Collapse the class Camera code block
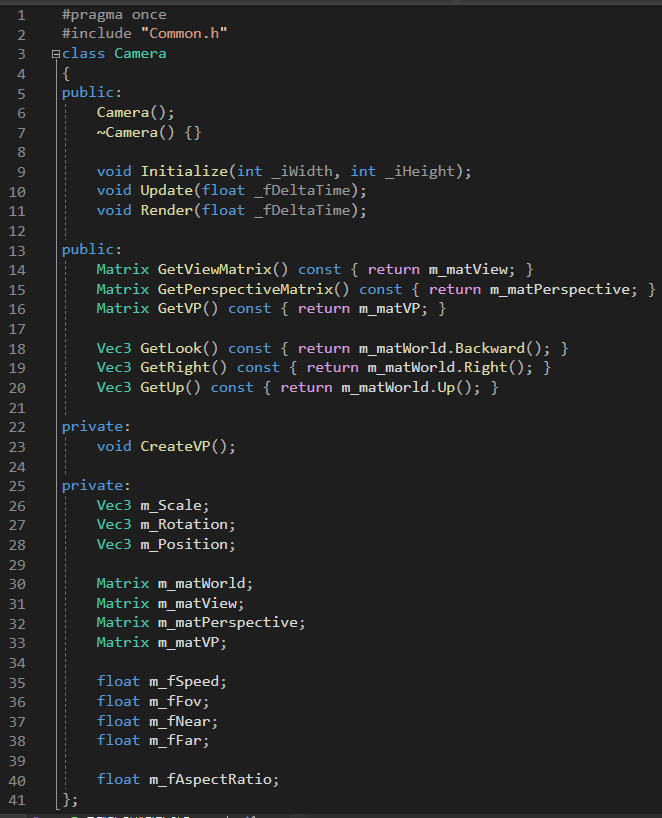Image resolution: width=662 pixels, height=818 pixels. tap(56, 54)
